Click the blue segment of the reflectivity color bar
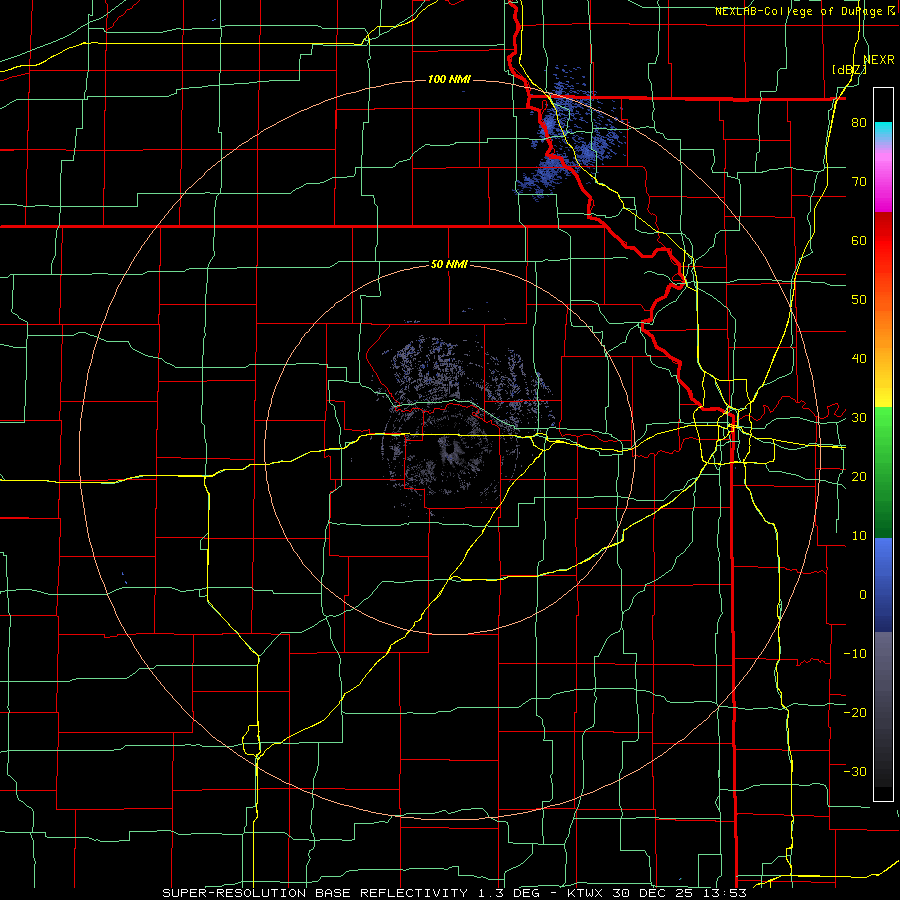Screen dimensions: 900x900 [883, 584]
